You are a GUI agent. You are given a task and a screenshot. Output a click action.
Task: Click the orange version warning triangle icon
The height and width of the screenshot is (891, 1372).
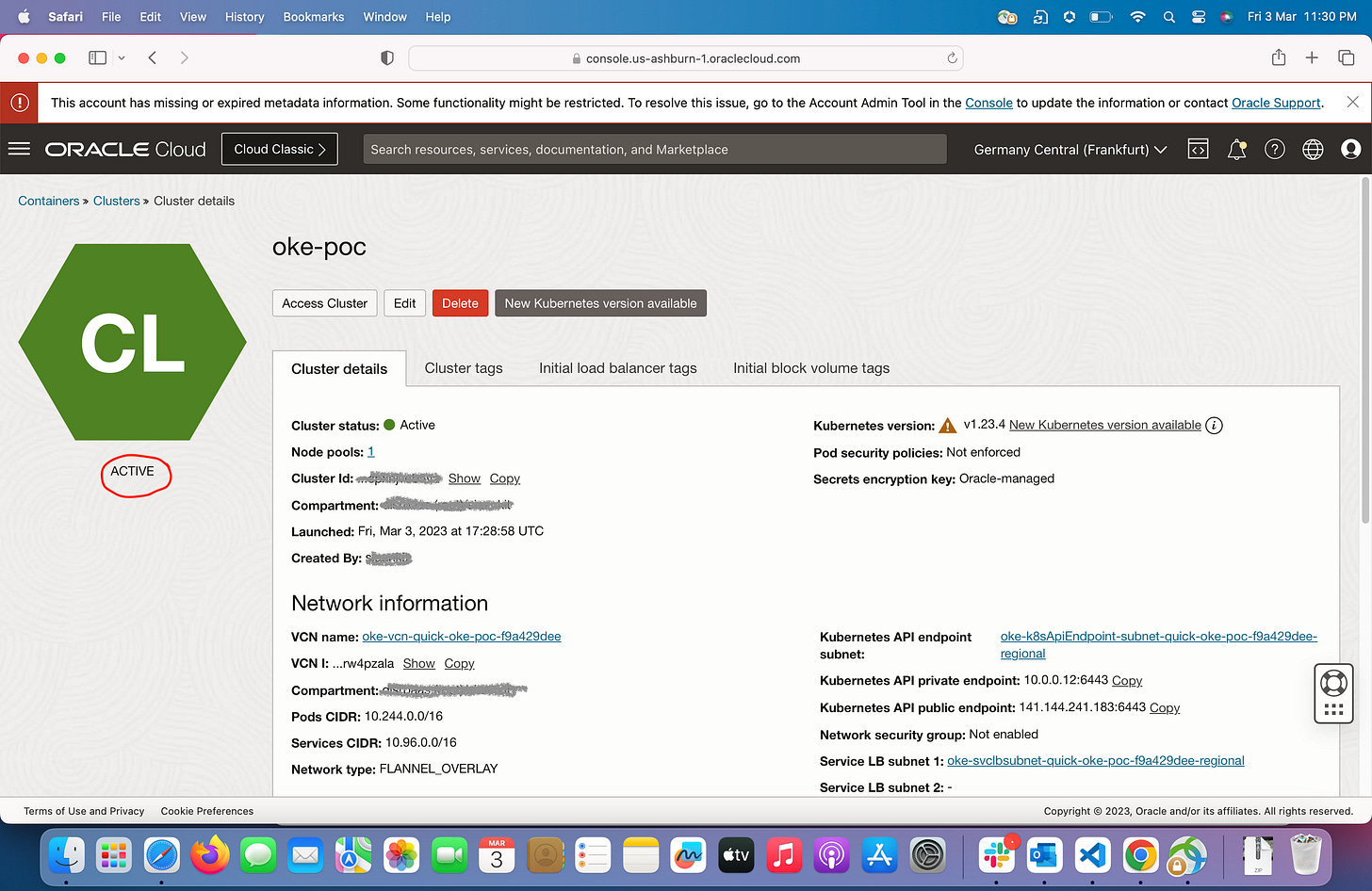point(948,426)
